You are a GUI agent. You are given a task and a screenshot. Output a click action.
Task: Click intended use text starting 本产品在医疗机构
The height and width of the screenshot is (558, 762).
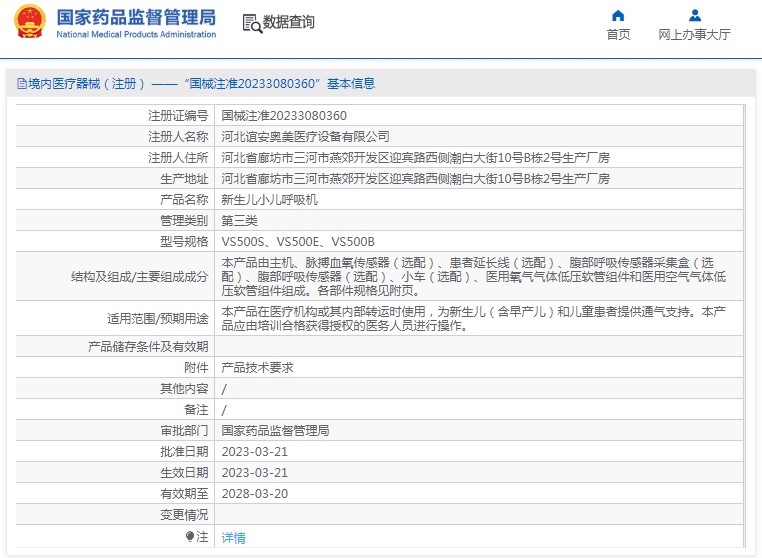(474, 318)
